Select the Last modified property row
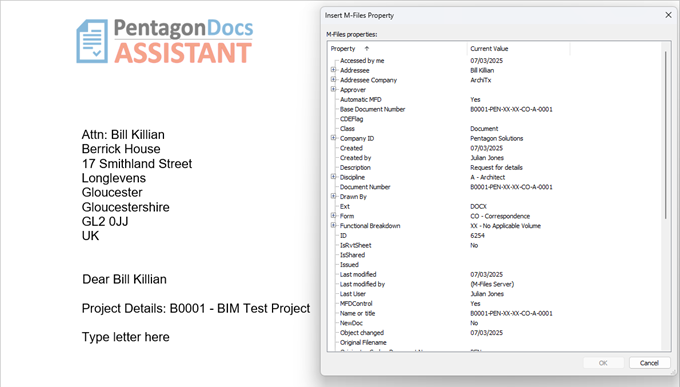Screen dimensions: 680x387 (358, 275)
